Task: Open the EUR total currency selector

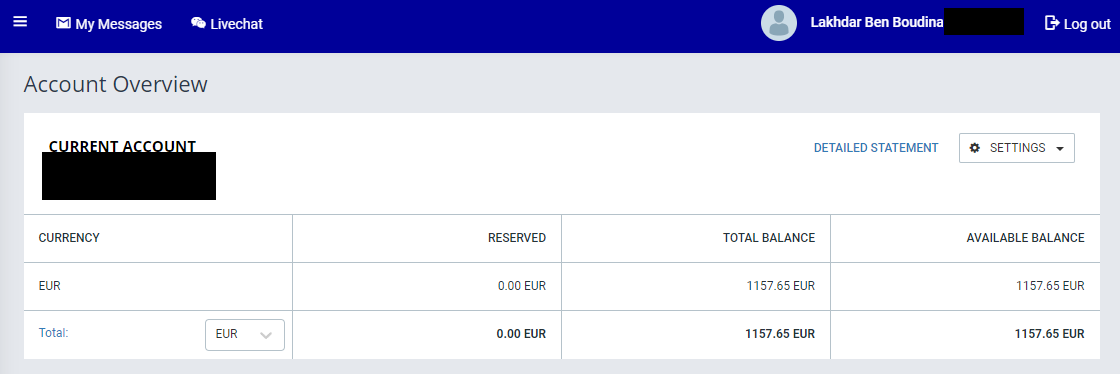Action: (x=245, y=335)
